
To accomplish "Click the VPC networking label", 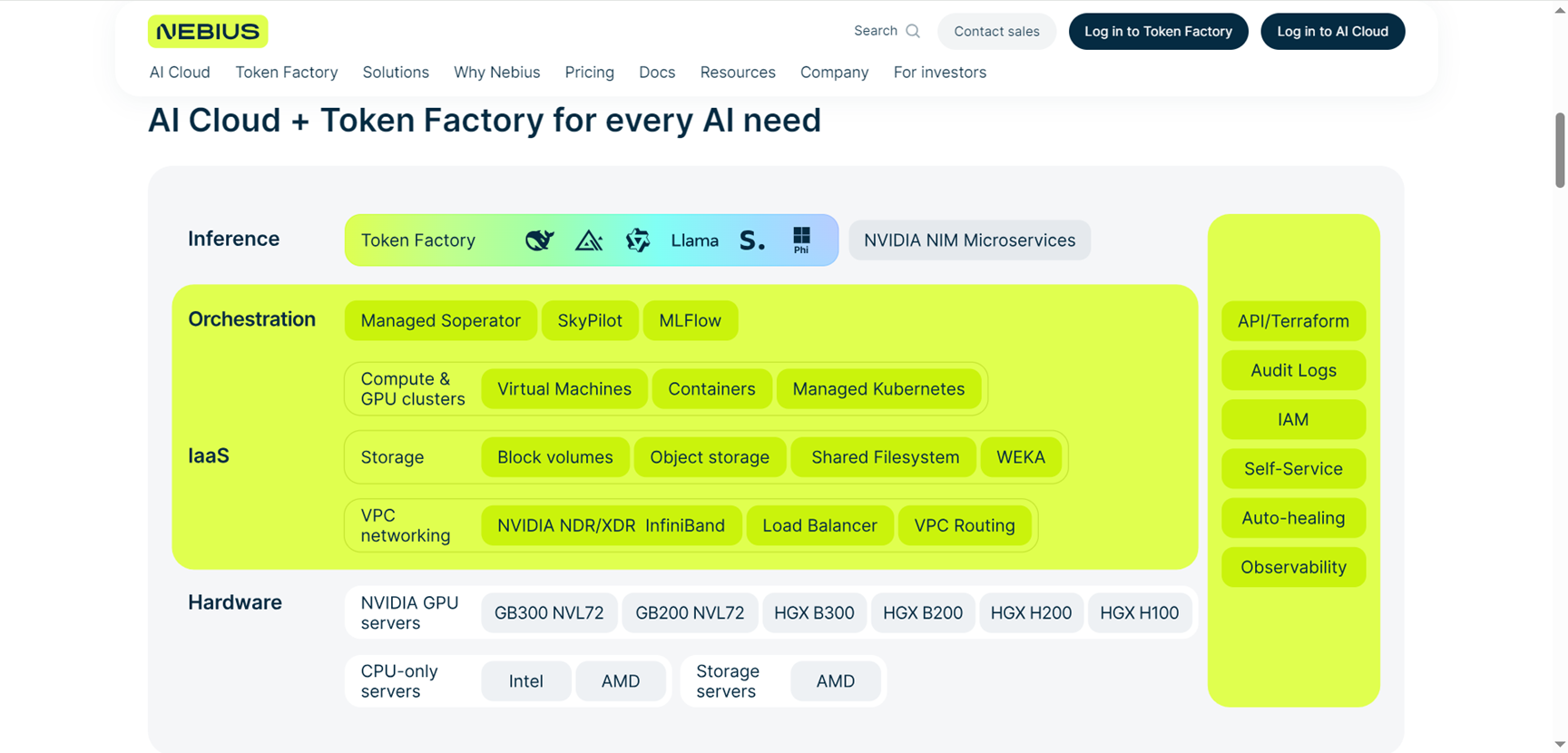I will click(x=406, y=526).
